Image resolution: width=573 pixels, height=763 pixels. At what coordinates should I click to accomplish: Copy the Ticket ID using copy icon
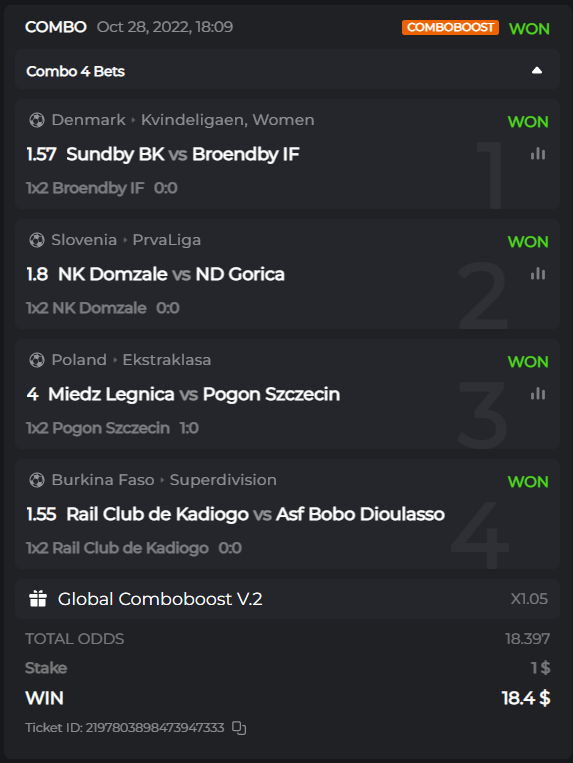(239, 728)
